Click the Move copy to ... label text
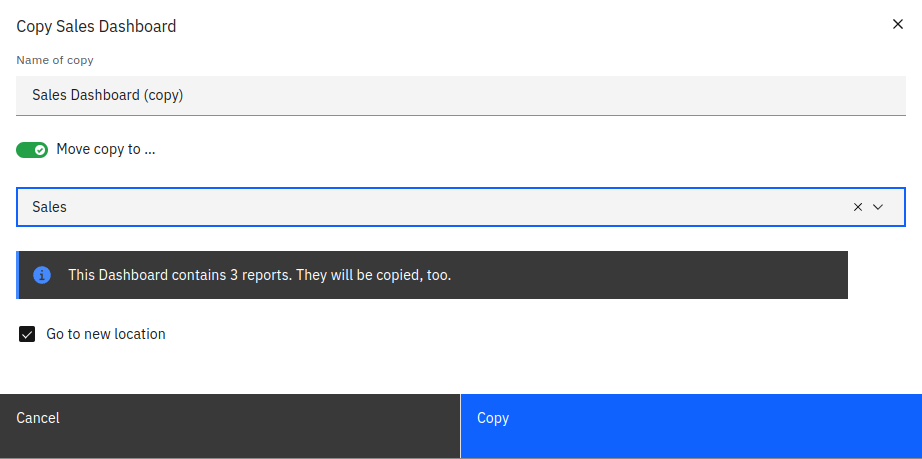The image size is (922, 459). pyautogui.click(x=106, y=150)
